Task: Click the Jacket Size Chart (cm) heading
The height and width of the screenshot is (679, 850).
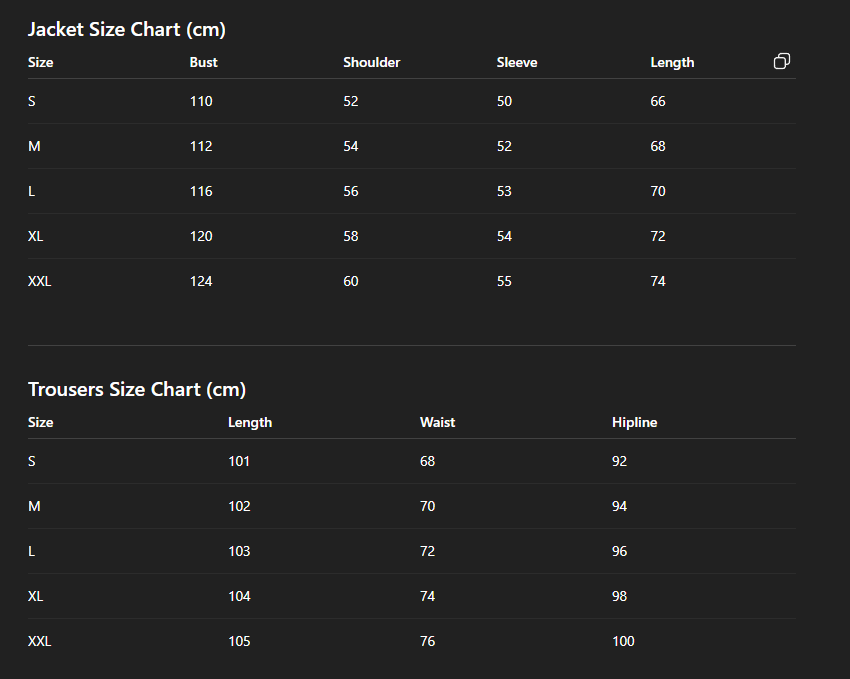Action: point(127,29)
